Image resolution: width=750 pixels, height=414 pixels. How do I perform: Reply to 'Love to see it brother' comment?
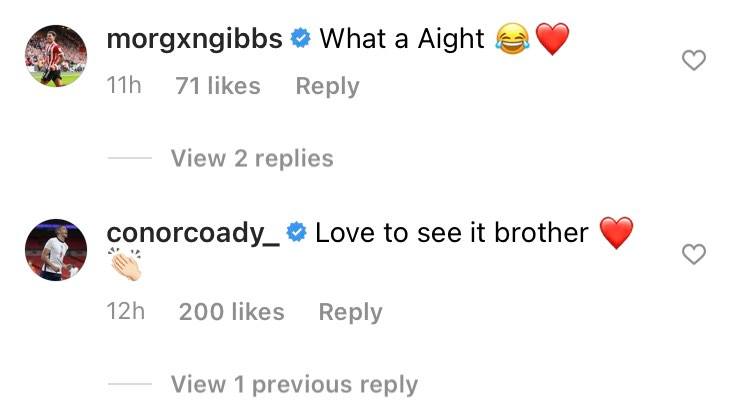click(351, 313)
